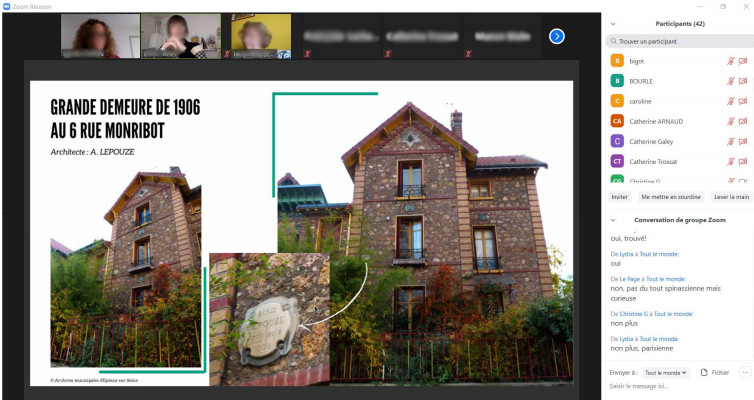Click the Fichier file icon in chat
This screenshot has width=754, height=400.
pyautogui.click(x=704, y=373)
